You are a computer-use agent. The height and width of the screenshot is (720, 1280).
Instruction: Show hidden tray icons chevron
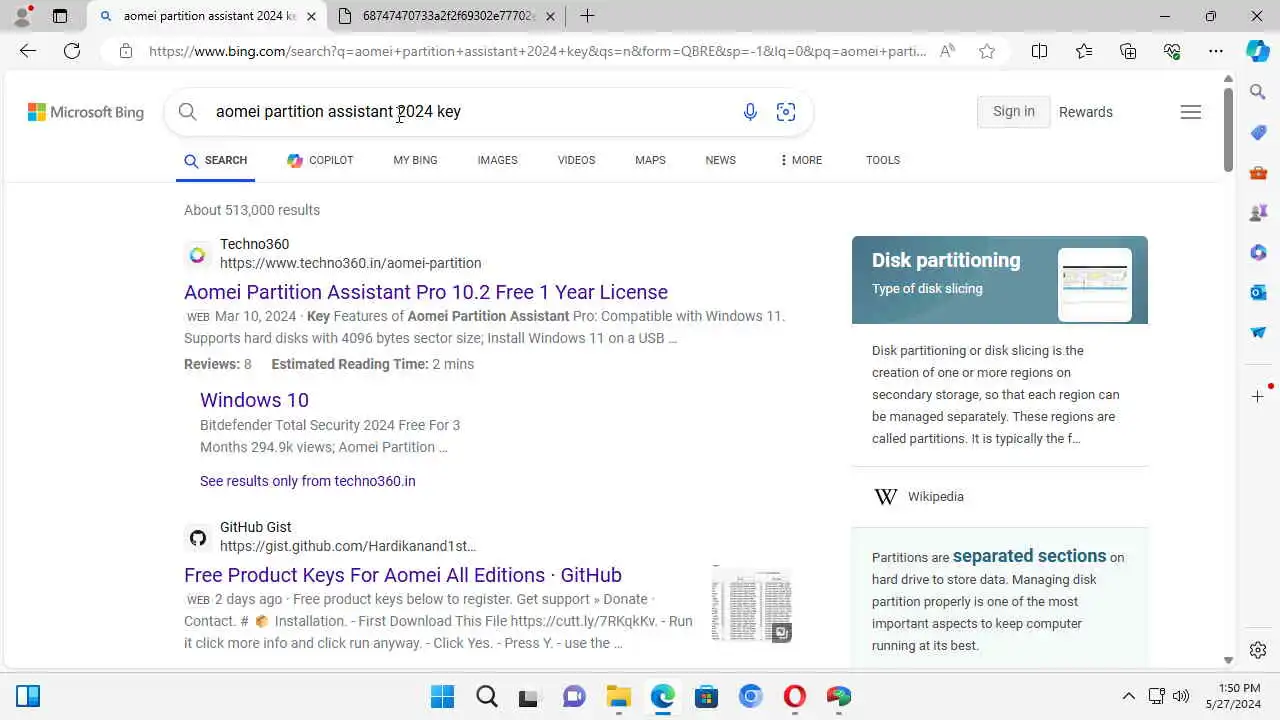[x=1129, y=696]
